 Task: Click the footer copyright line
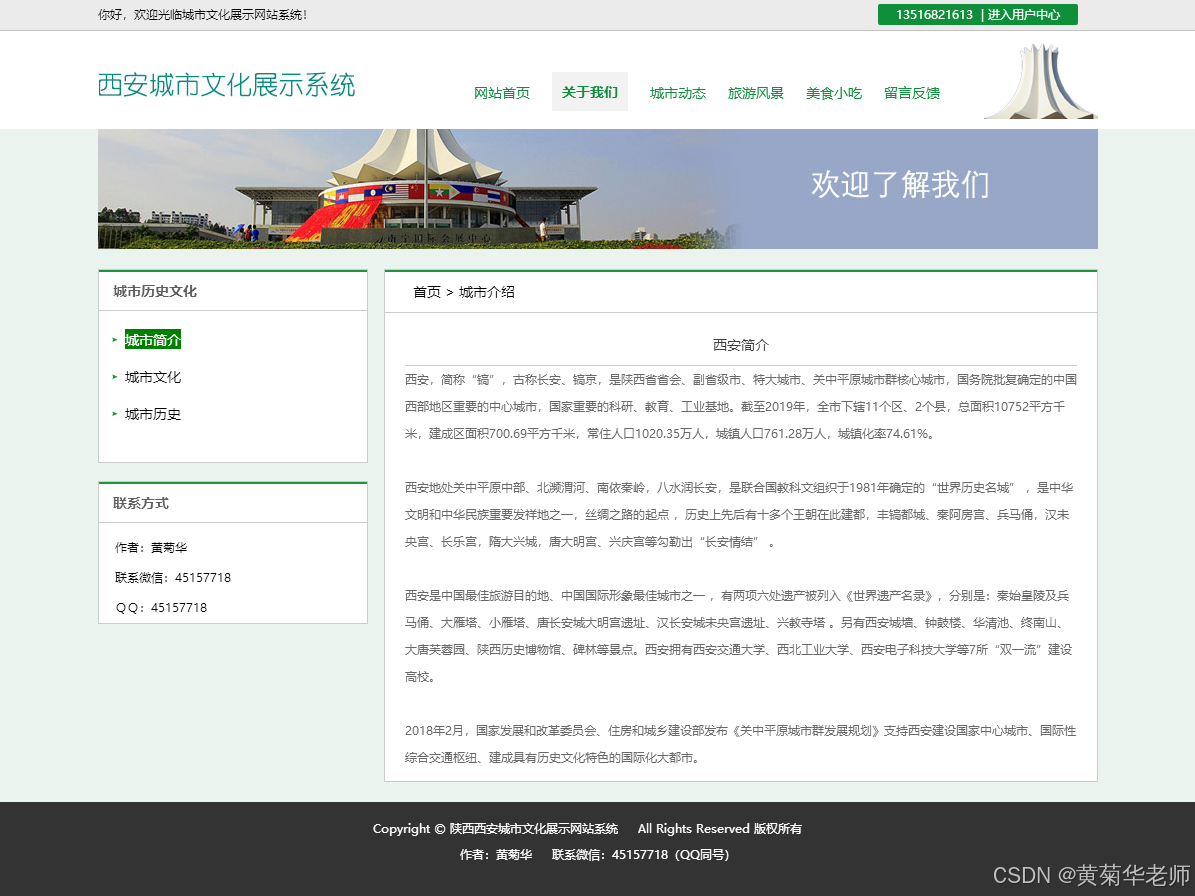(587, 828)
